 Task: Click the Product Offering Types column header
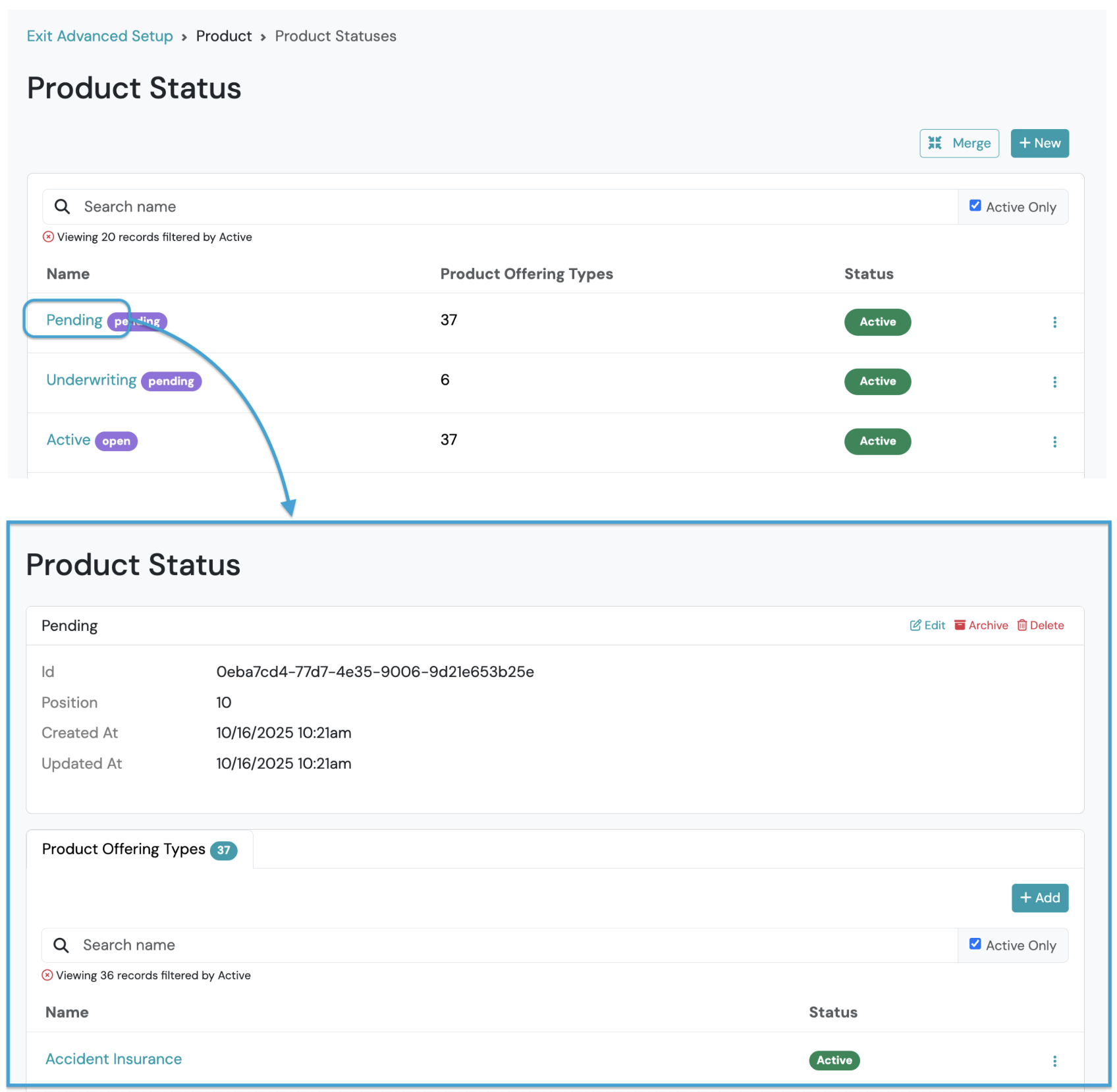click(527, 274)
